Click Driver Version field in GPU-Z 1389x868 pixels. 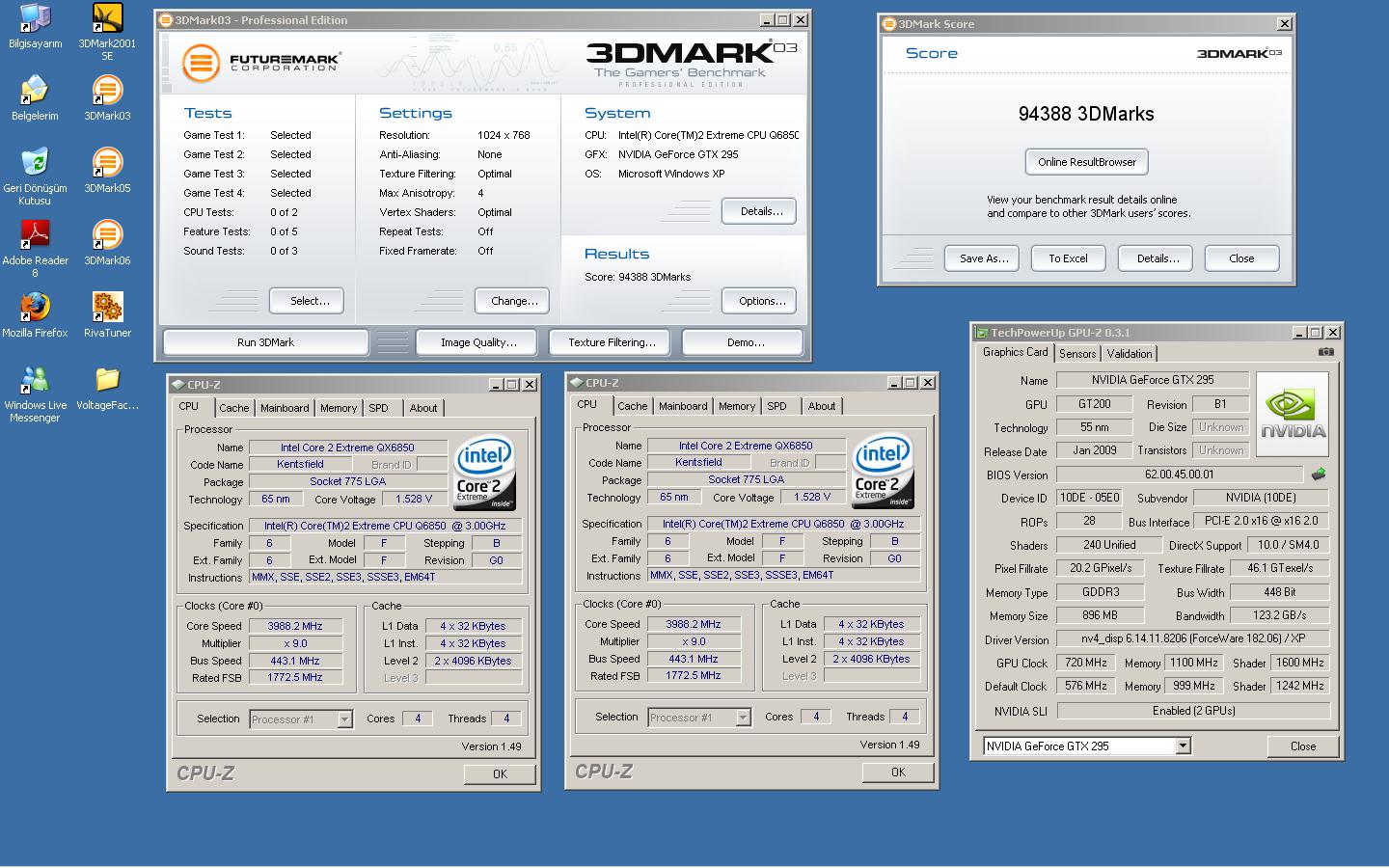tap(1193, 638)
